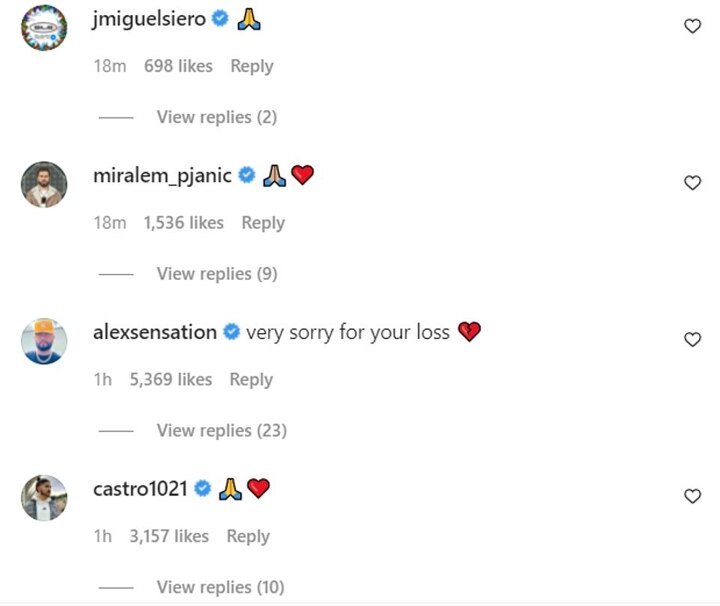Heart the alexsensation comment

point(692,339)
